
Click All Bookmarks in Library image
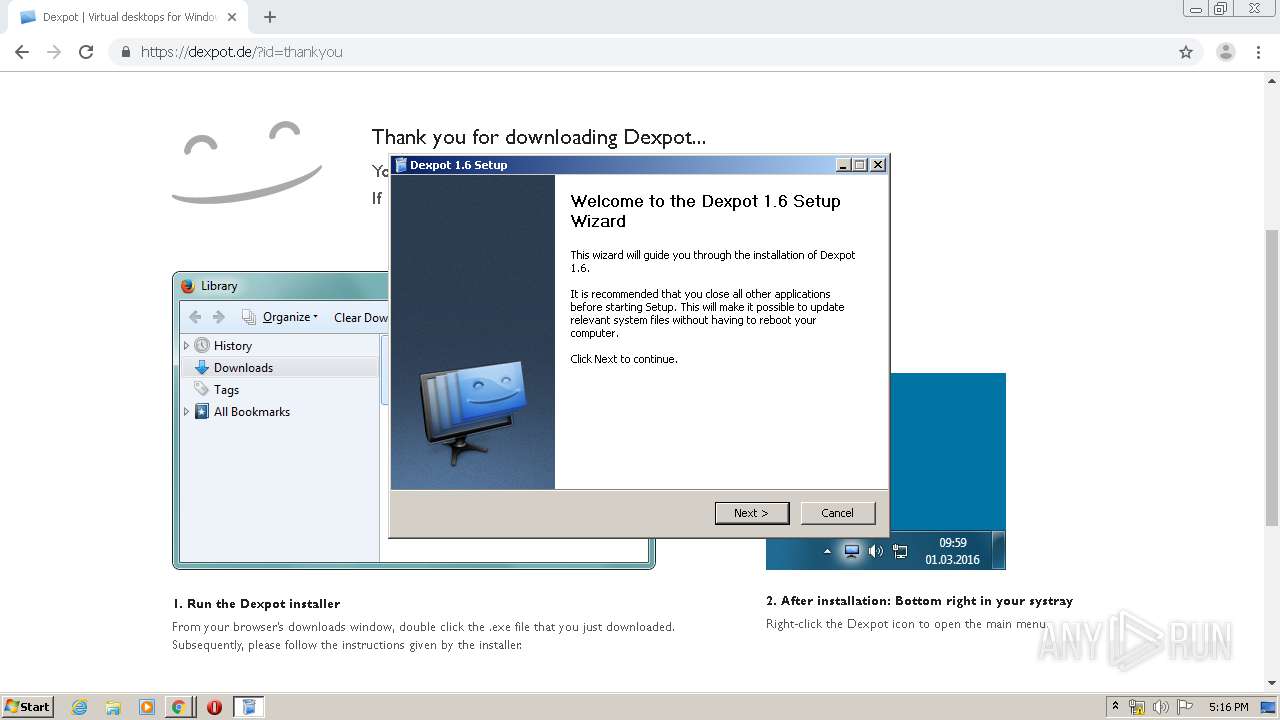(251, 412)
